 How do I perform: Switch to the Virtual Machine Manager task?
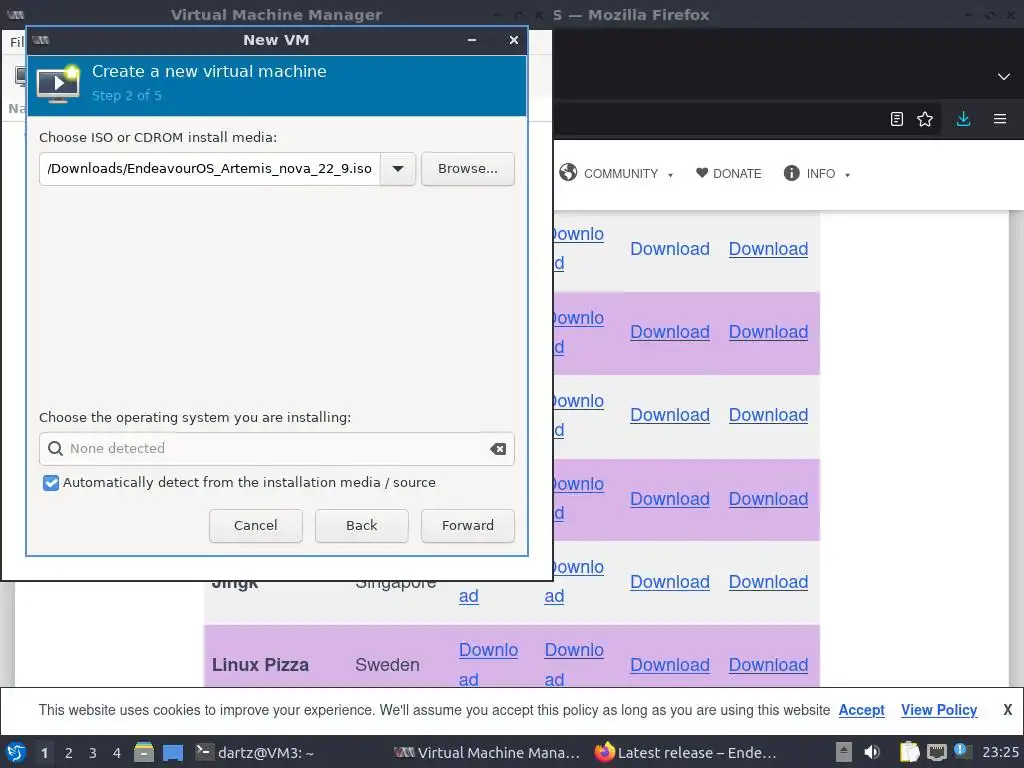[x=487, y=753]
